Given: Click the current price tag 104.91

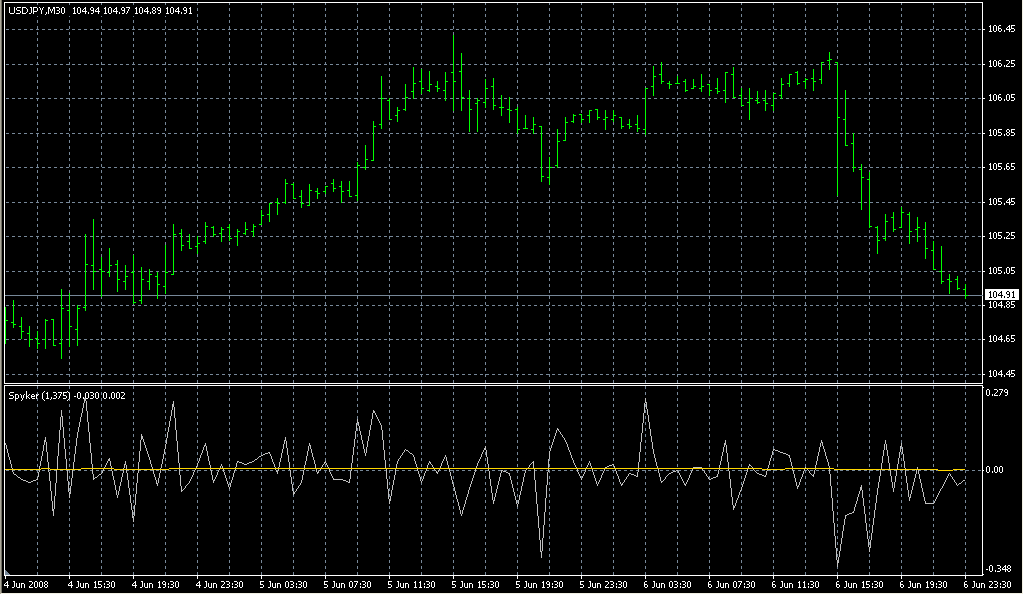Looking at the screenshot, I should click(x=1002, y=295).
